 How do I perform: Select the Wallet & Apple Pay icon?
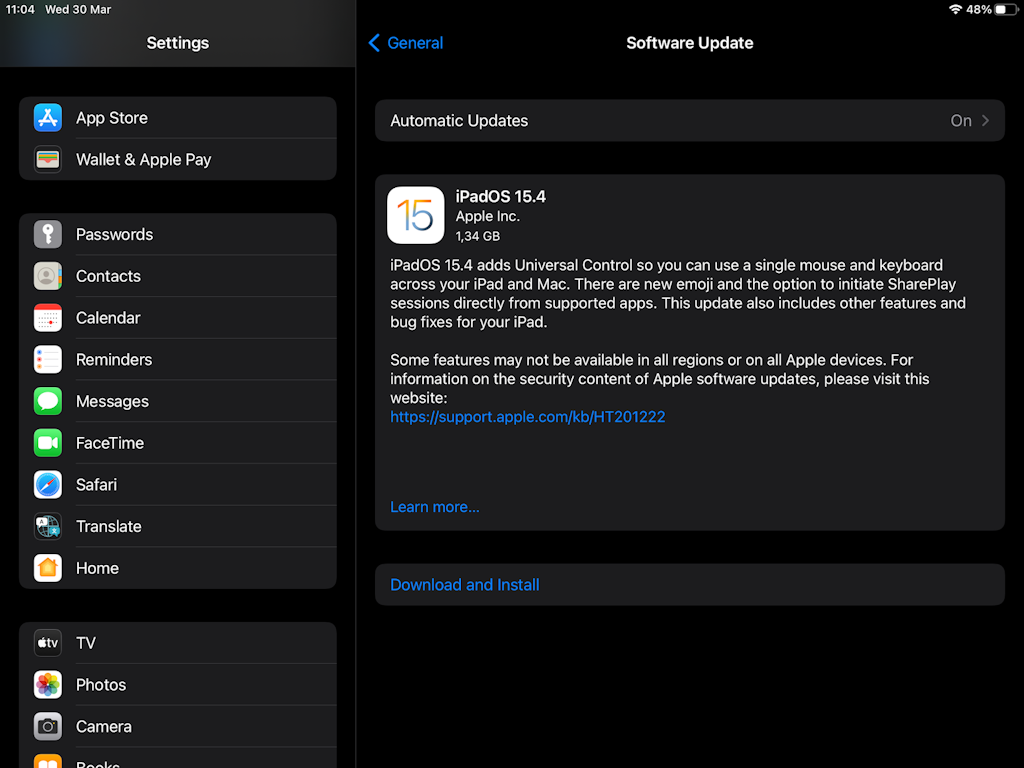coord(47,159)
